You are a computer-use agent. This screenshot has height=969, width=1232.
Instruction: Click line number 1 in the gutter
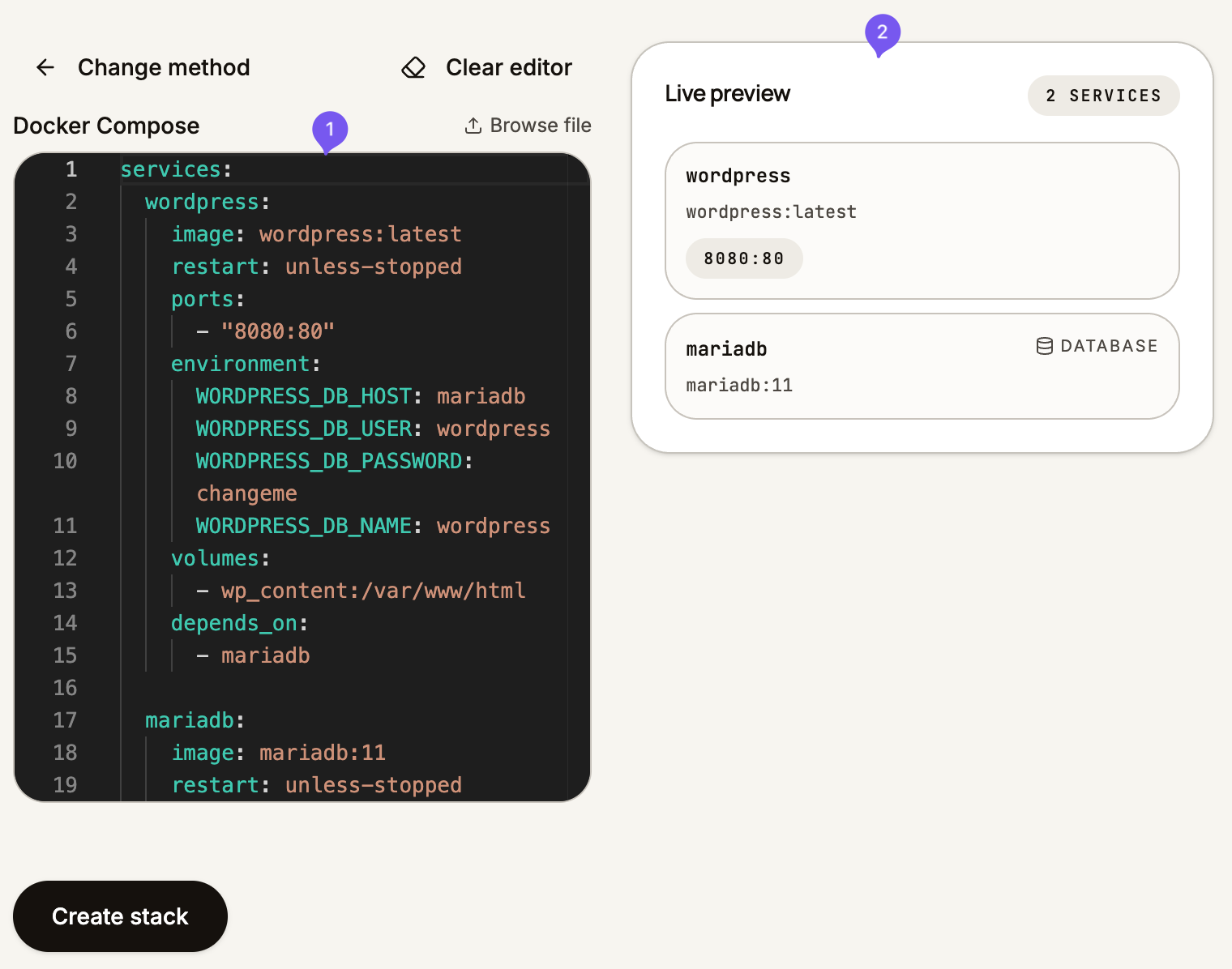point(71,169)
